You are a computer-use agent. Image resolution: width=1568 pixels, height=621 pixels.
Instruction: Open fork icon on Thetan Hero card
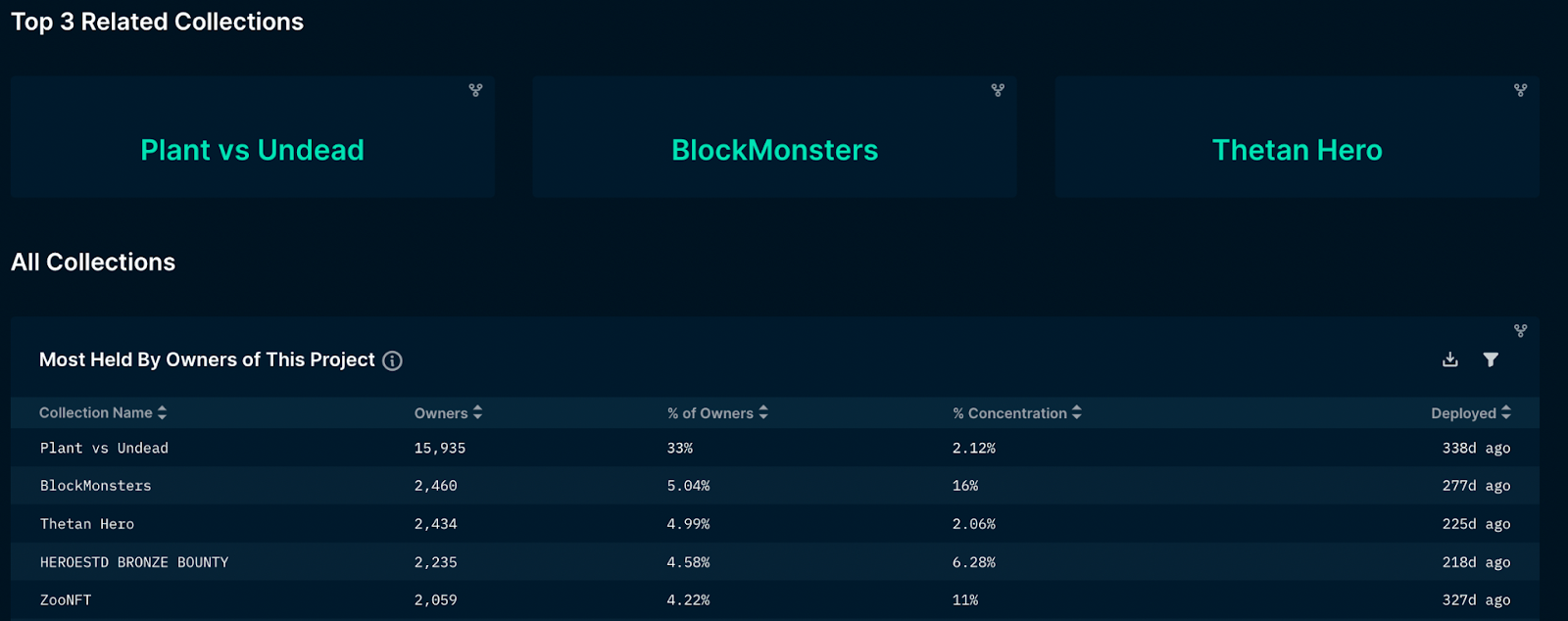pos(1520,90)
